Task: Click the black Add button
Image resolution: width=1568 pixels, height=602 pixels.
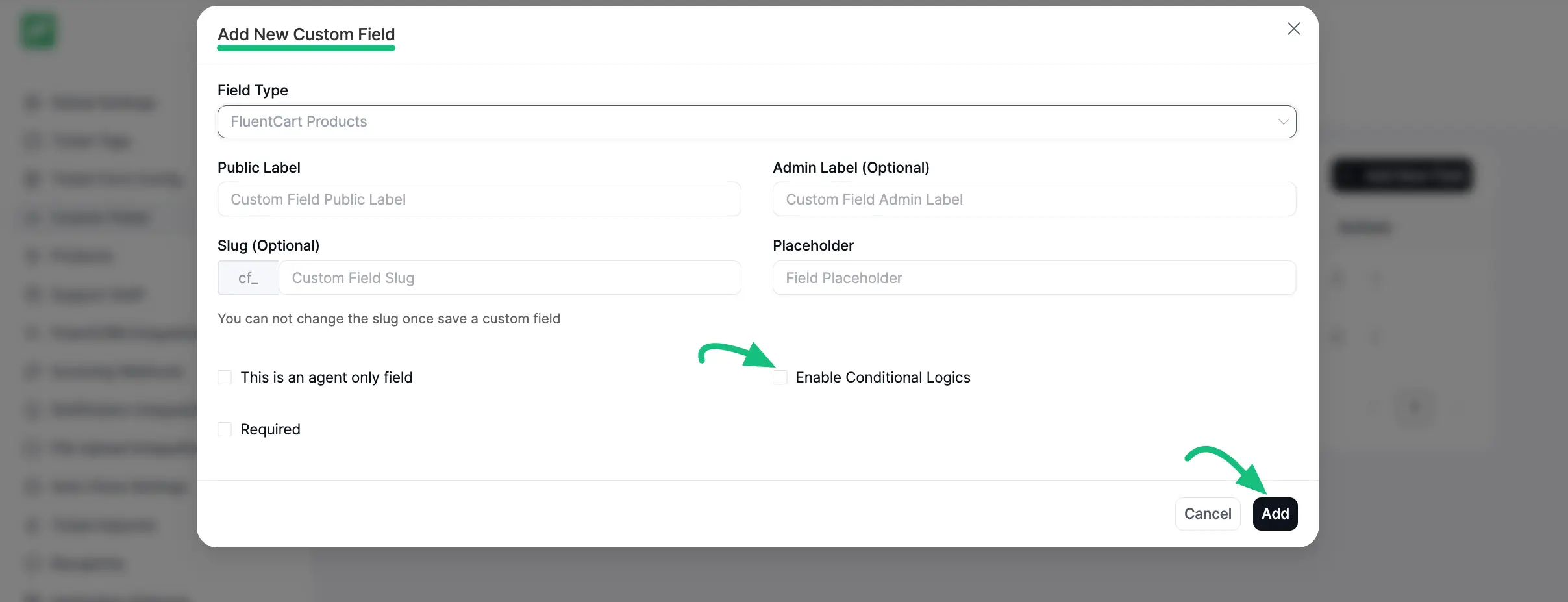Action: tap(1275, 514)
